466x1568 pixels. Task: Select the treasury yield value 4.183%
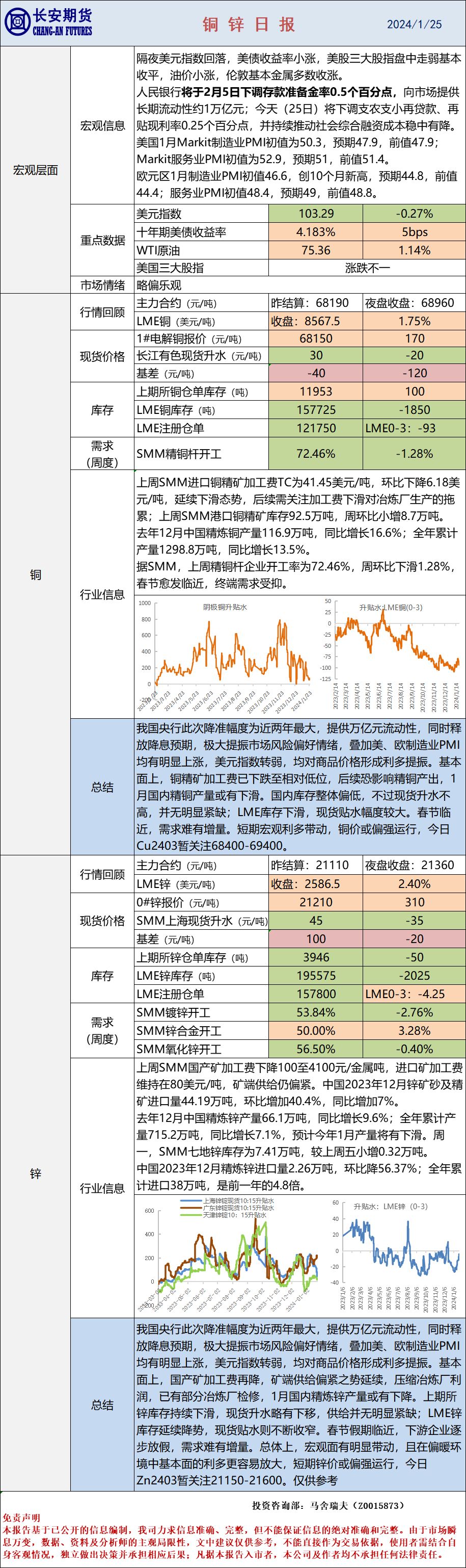tap(316, 232)
